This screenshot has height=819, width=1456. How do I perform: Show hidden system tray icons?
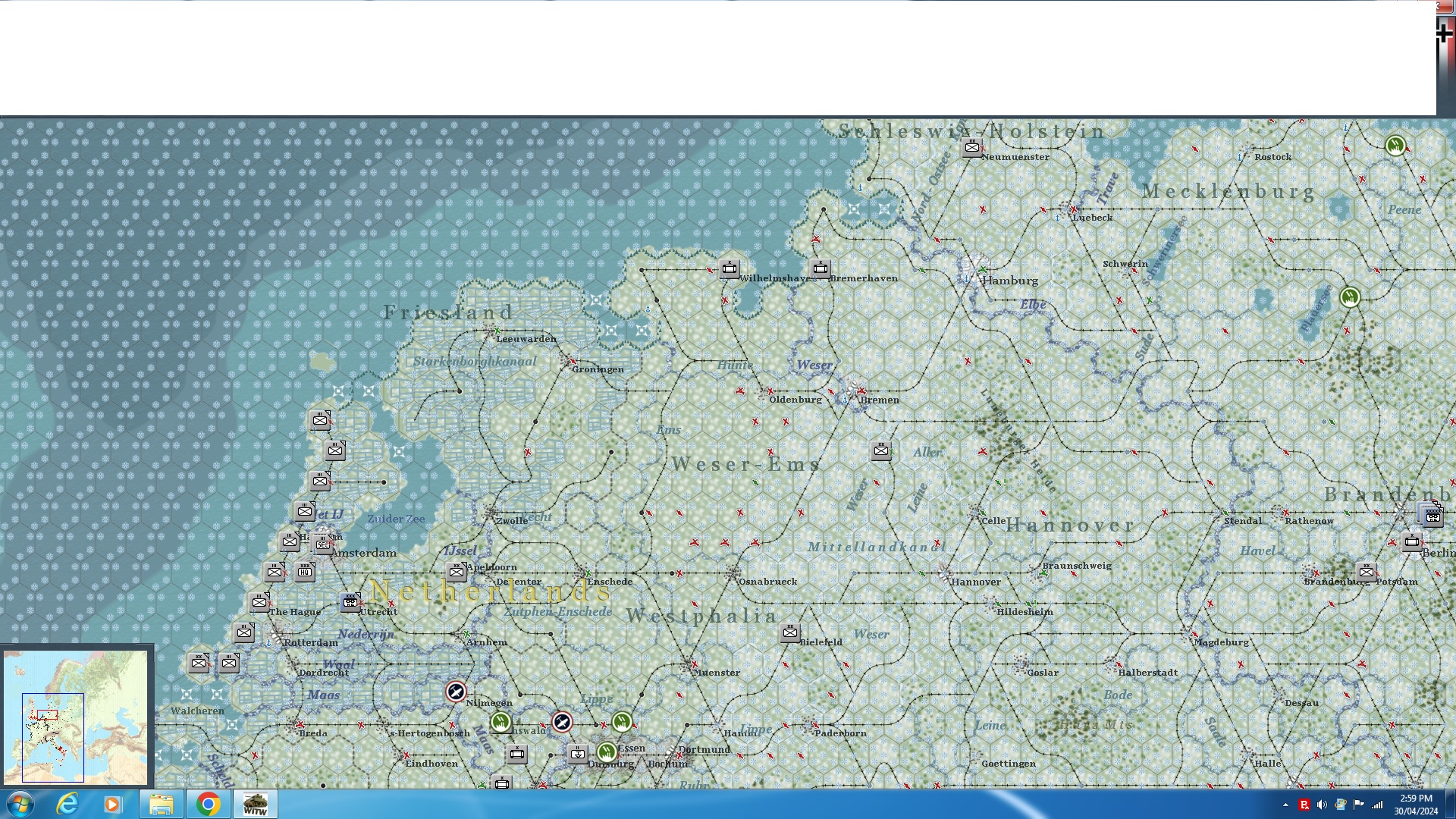point(1285,805)
